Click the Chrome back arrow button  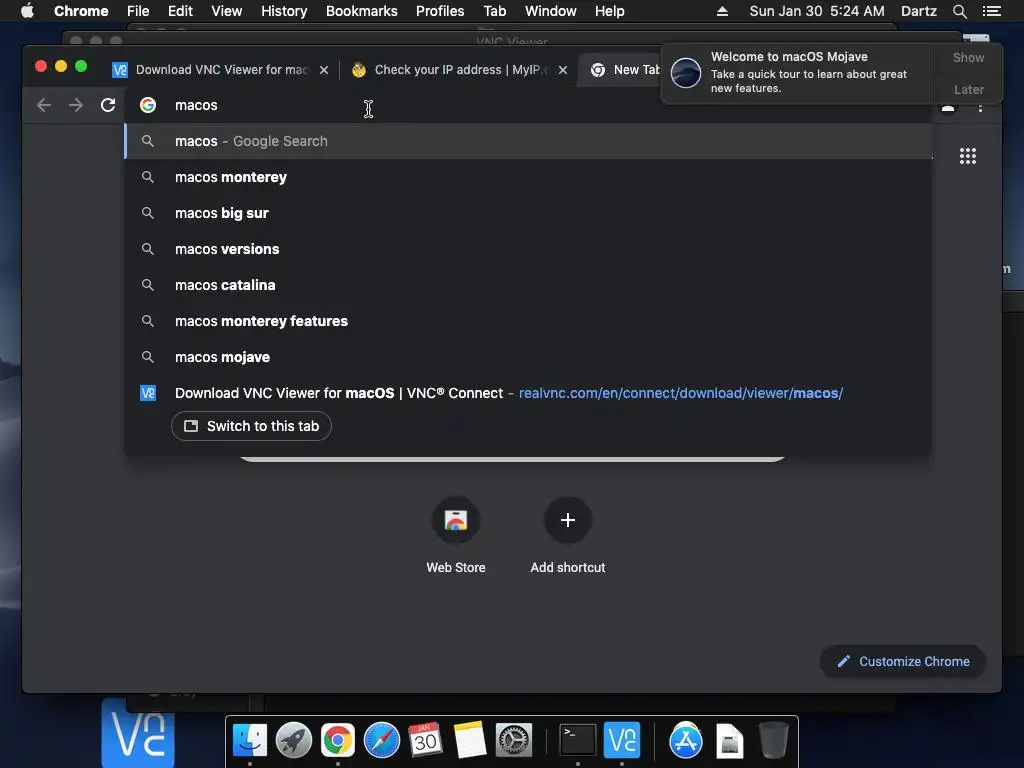44,105
